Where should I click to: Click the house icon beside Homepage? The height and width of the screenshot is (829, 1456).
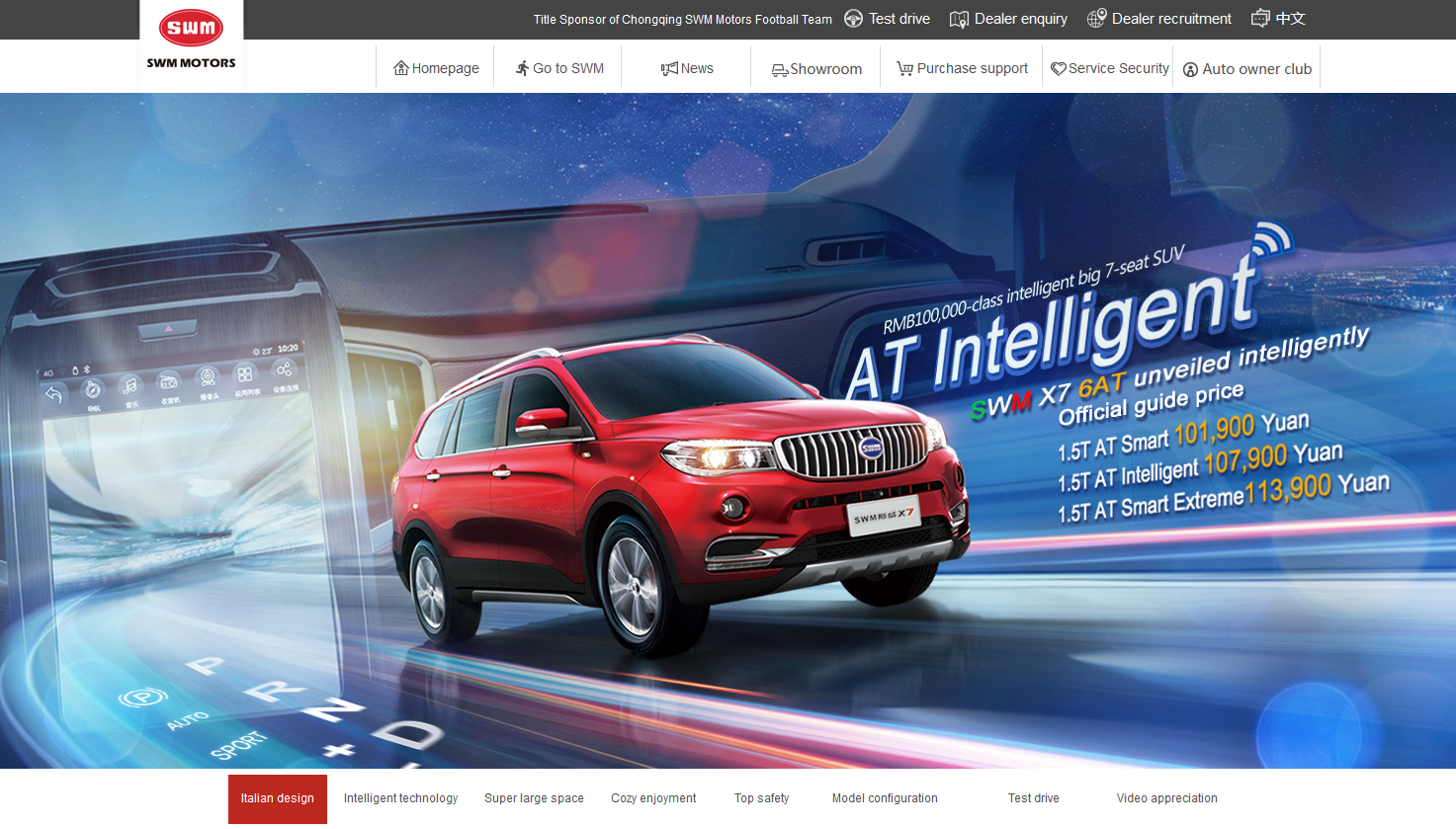pyautogui.click(x=401, y=68)
